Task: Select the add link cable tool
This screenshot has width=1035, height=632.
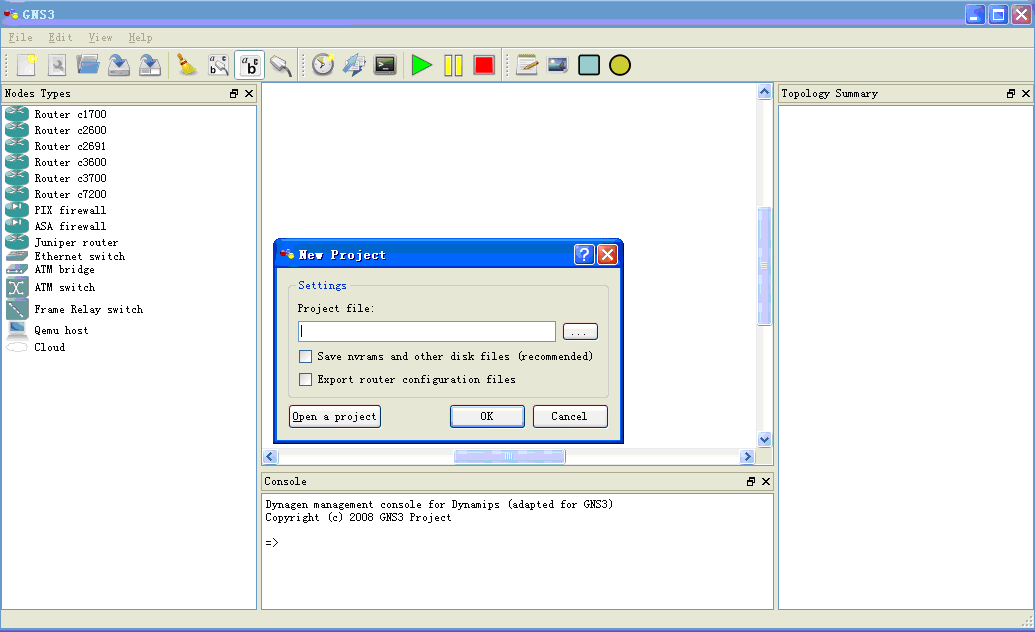Action: (281, 65)
